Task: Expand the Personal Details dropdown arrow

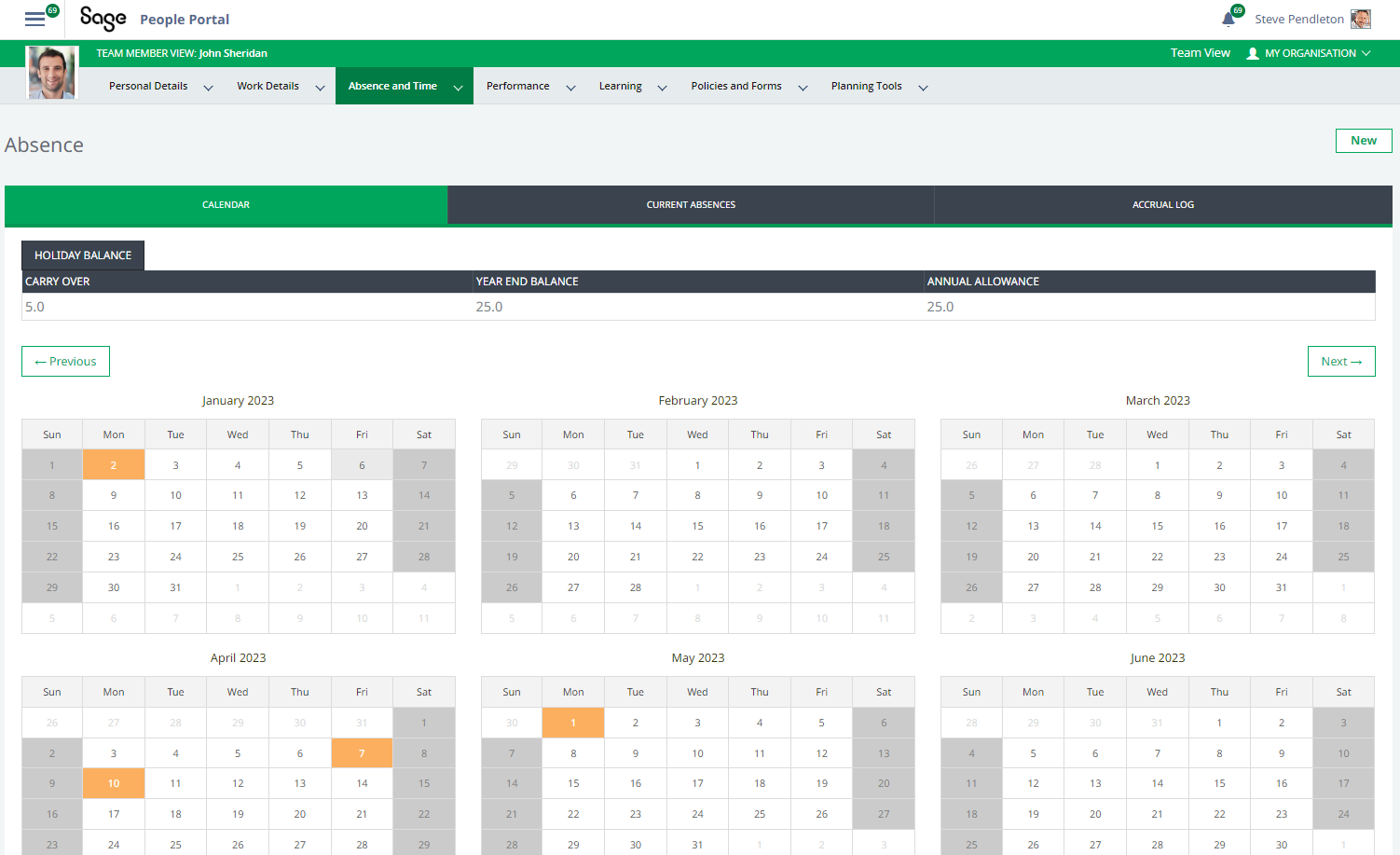Action: pos(208,88)
